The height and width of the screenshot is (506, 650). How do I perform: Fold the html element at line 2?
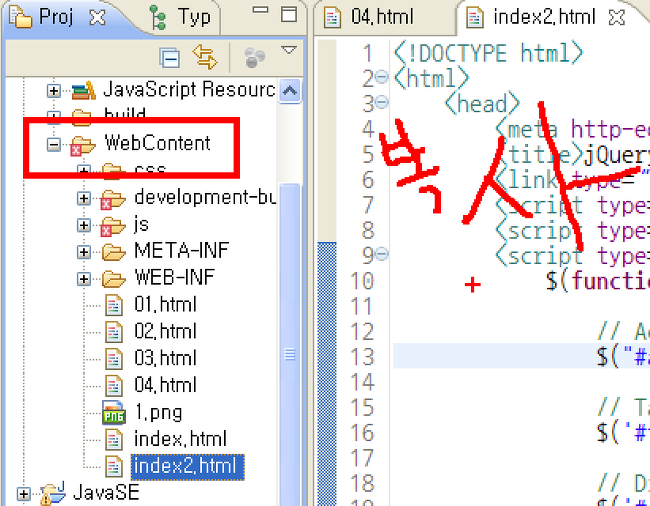pos(381,77)
